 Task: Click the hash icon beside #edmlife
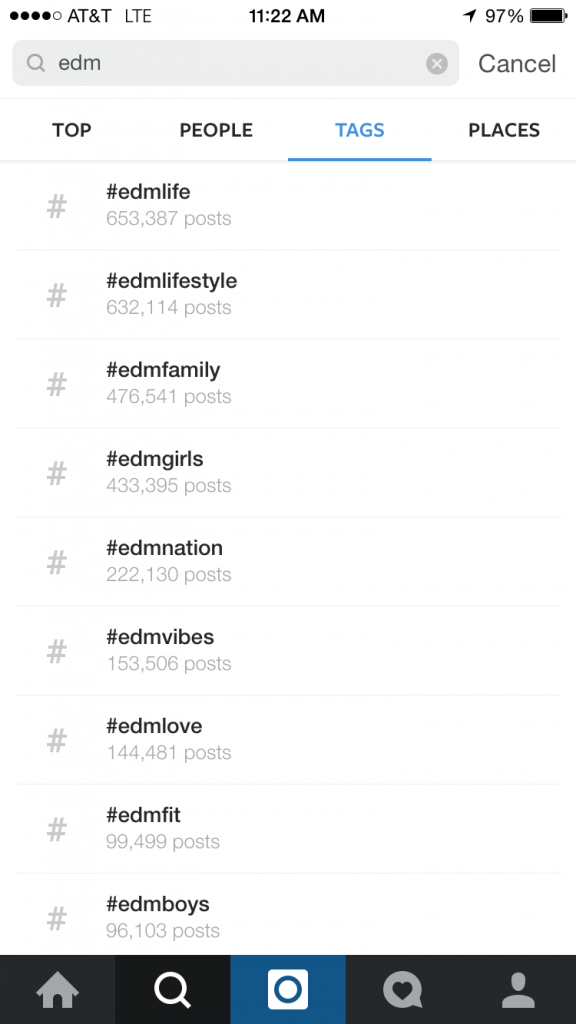pos(57,206)
